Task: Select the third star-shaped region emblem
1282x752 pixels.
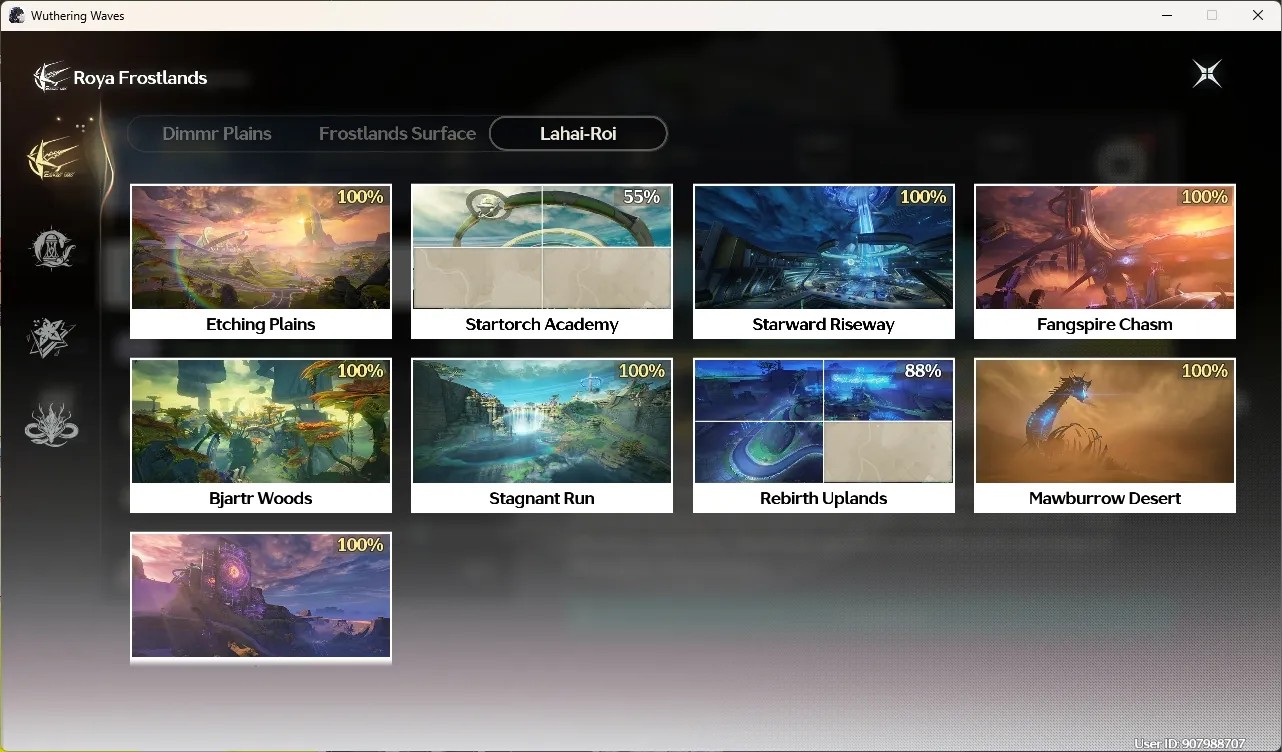Action: (x=51, y=337)
